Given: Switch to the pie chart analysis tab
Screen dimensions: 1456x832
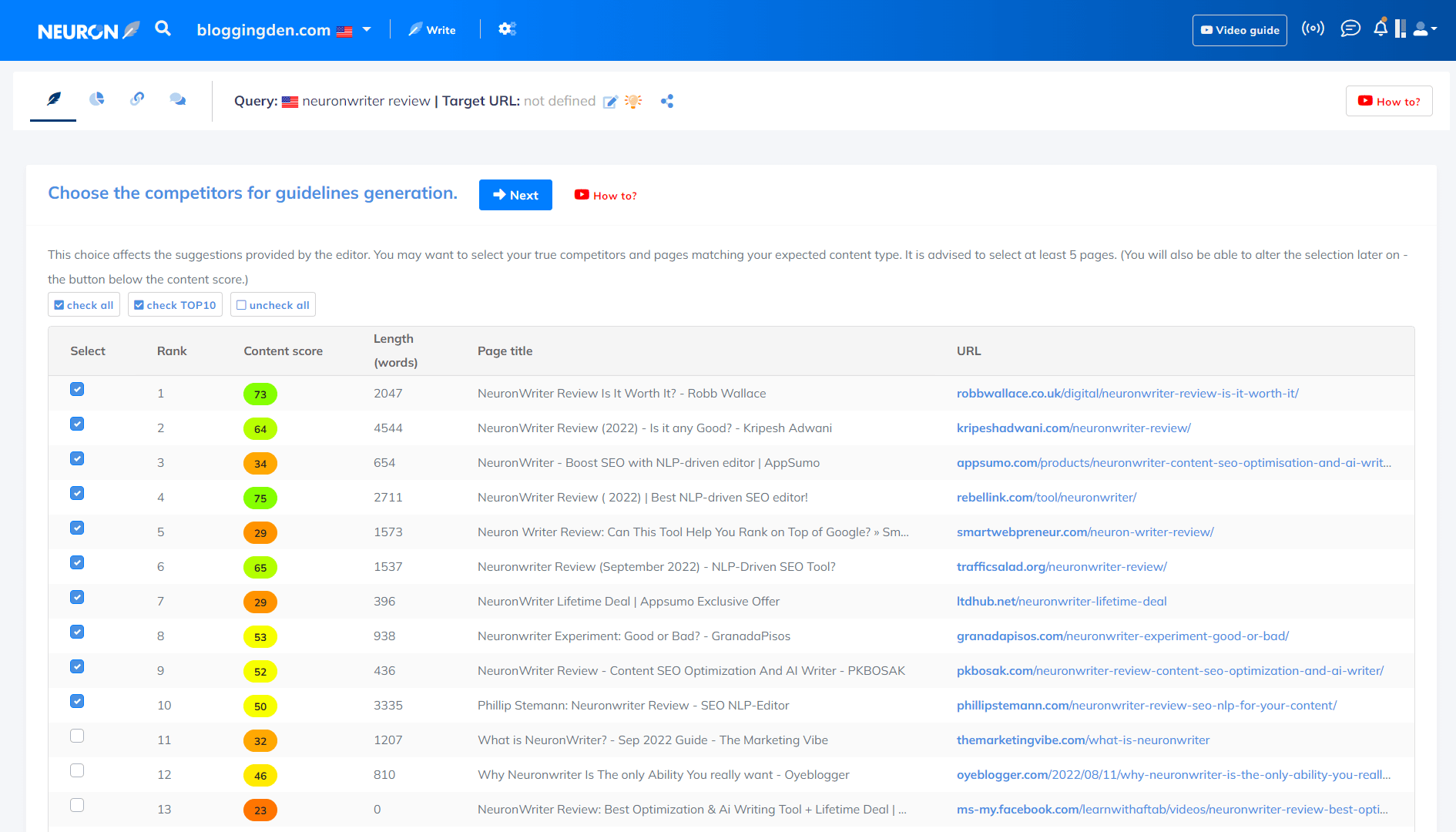Looking at the screenshot, I should pyautogui.click(x=97, y=100).
